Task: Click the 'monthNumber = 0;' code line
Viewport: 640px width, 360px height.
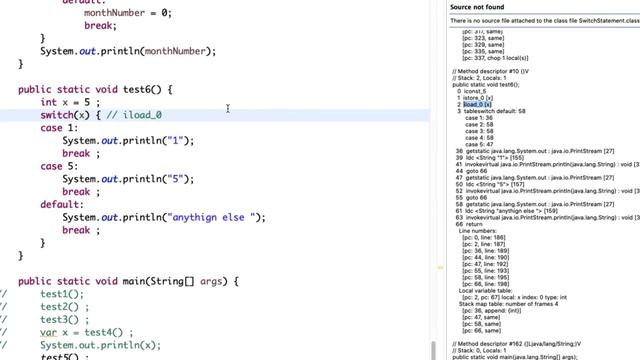Action: pos(128,13)
